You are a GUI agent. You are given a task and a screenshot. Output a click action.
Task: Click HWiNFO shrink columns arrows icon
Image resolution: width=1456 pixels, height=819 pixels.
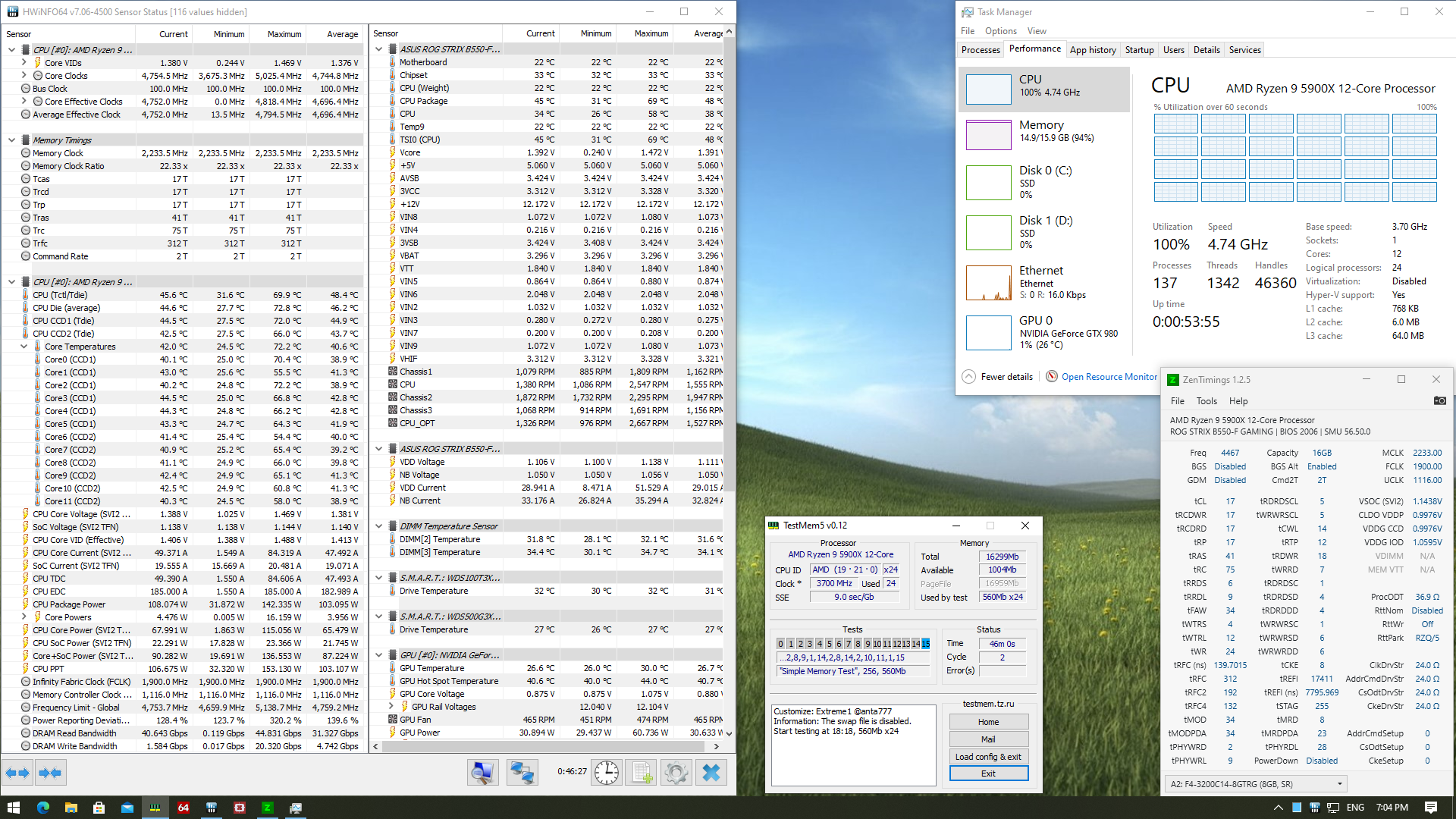tap(50, 773)
